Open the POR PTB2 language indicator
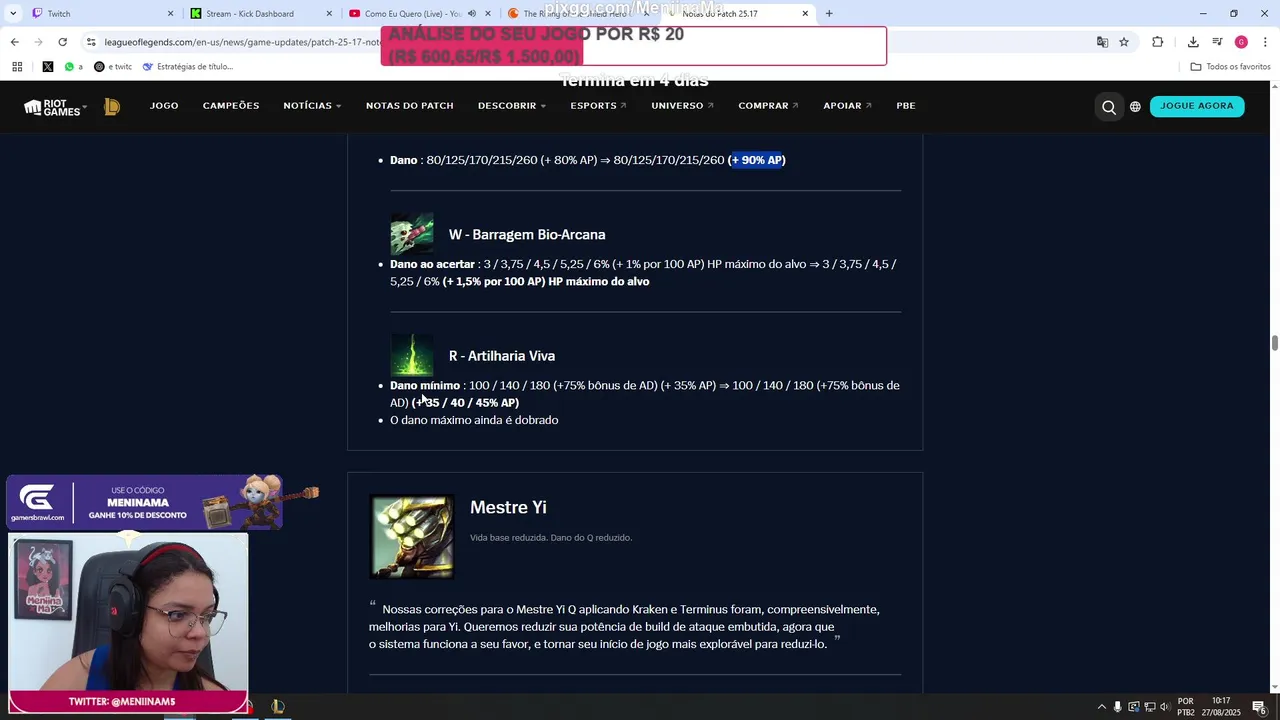Viewport: 1280px width, 720px height. 1185,707
